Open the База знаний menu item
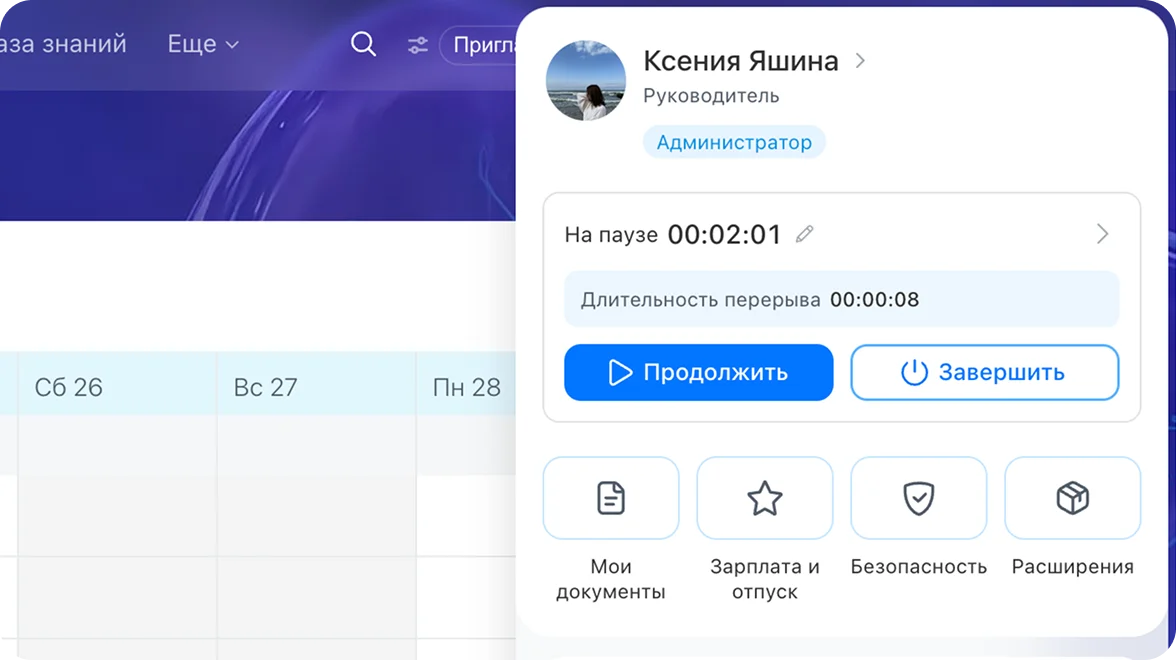Image resolution: width=1176 pixels, height=660 pixels. 63,44
